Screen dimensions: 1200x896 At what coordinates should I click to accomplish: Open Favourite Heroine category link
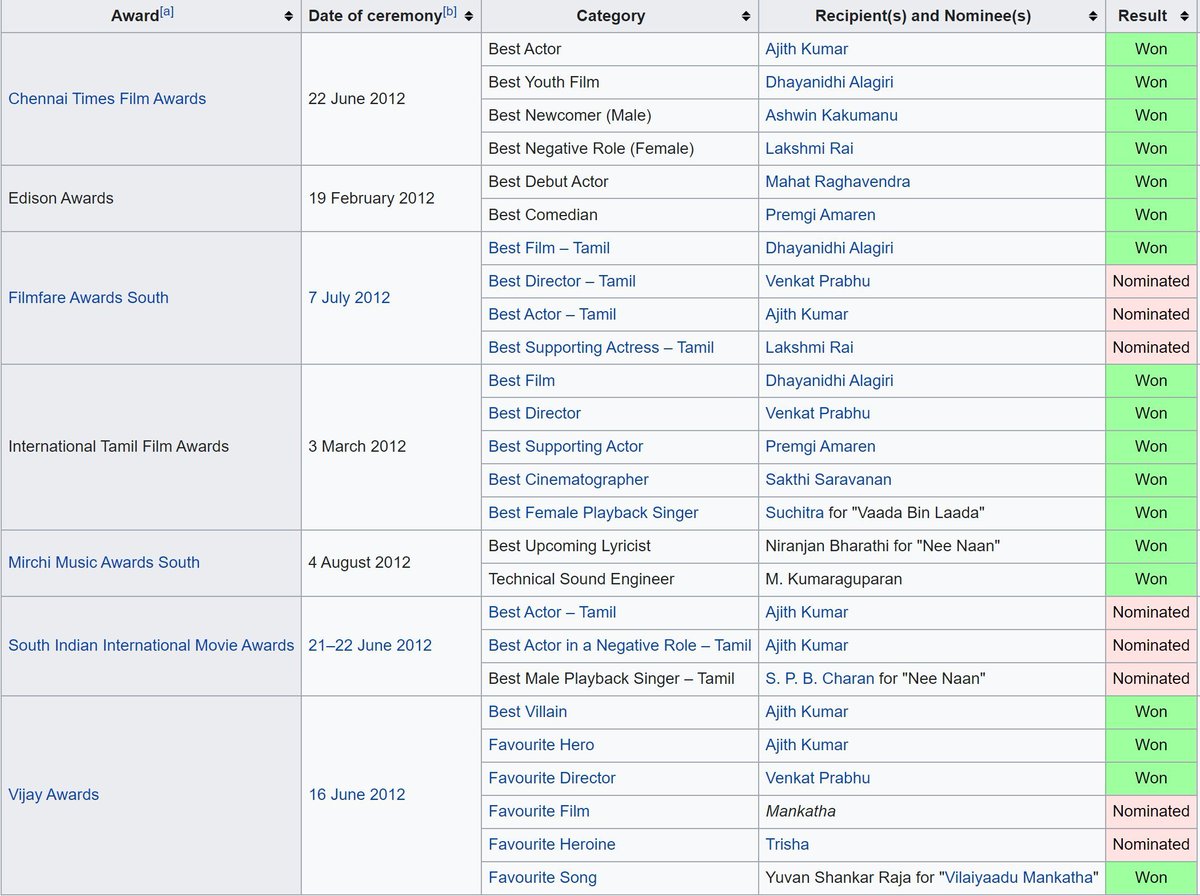(552, 844)
